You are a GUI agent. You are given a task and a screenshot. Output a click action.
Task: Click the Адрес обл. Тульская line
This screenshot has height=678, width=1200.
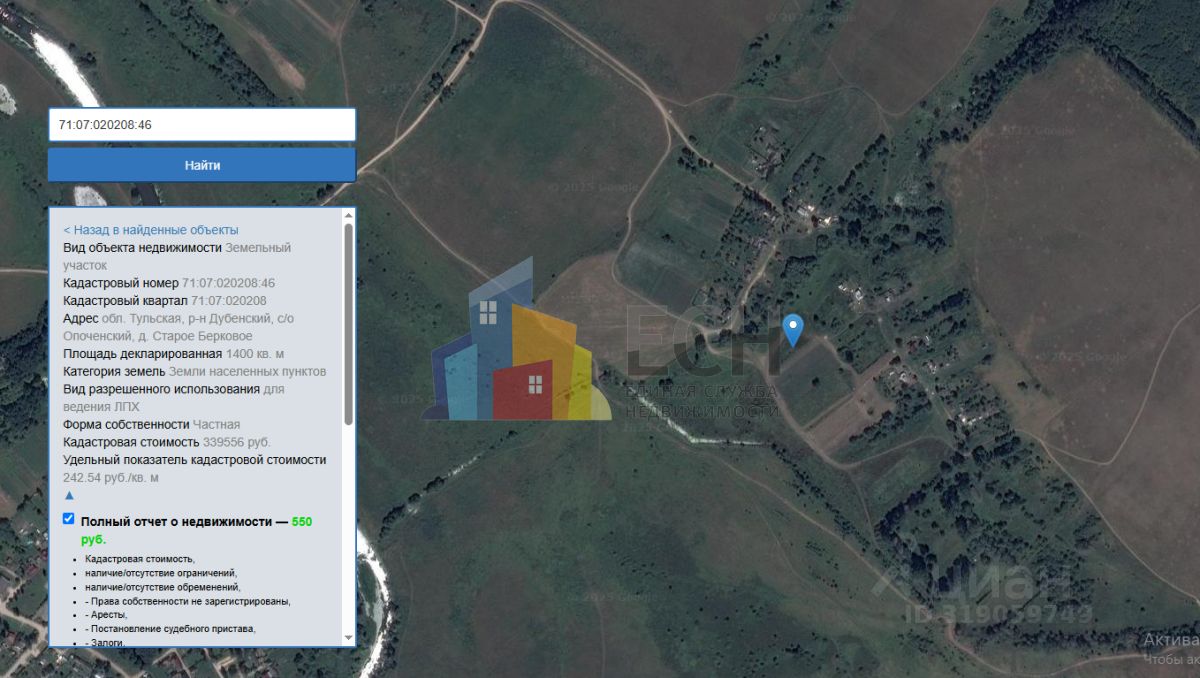click(x=179, y=327)
